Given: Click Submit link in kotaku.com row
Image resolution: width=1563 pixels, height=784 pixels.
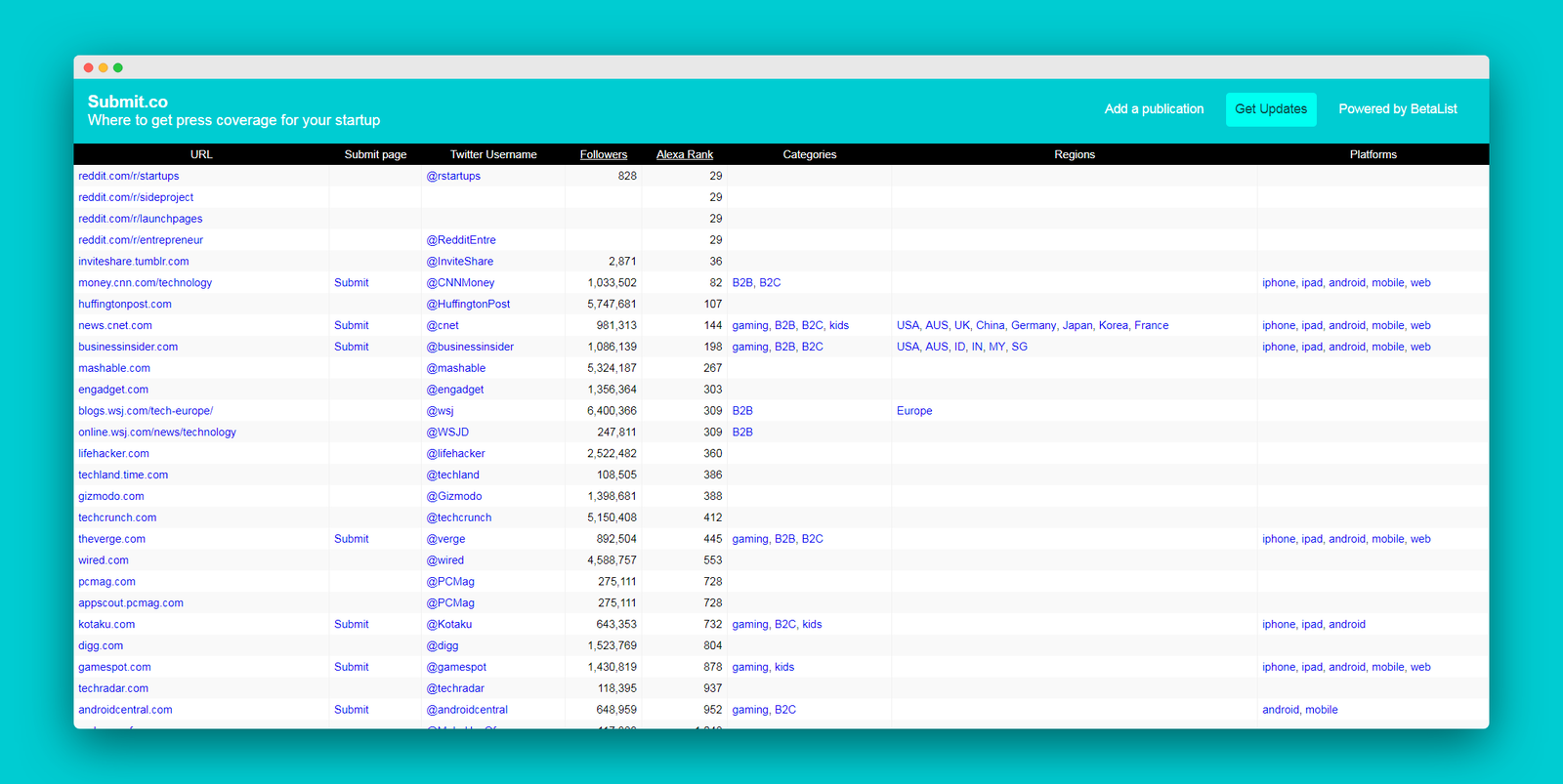Looking at the screenshot, I should tap(352, 625).
